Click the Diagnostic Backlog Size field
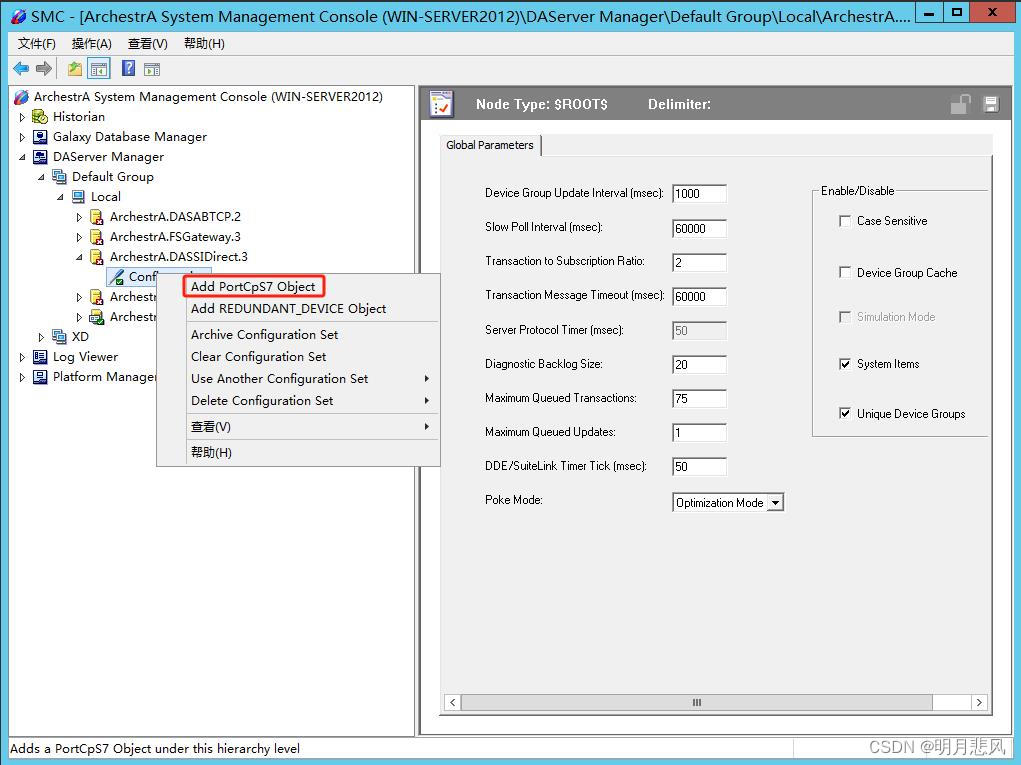The width and height of the screenshot is (1021, 765). (699, 365)
